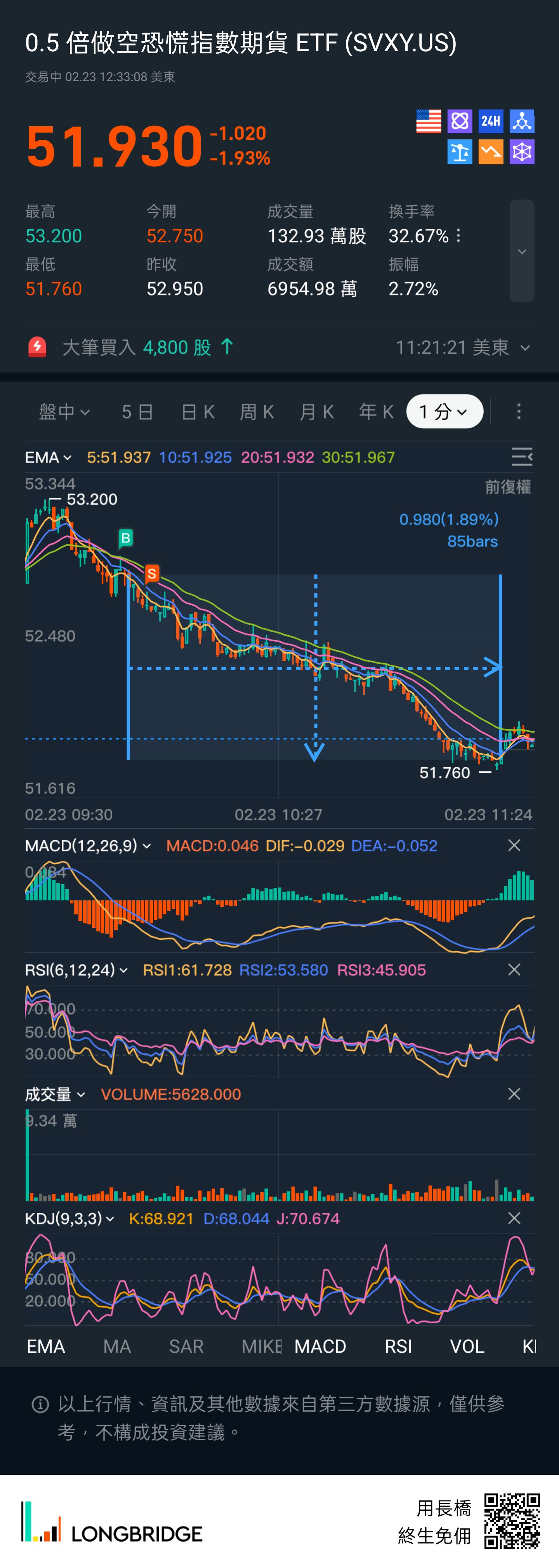559x1568 pixels.
Task: Tap the purple atom orbit icon
Action: tap(459, 121)
